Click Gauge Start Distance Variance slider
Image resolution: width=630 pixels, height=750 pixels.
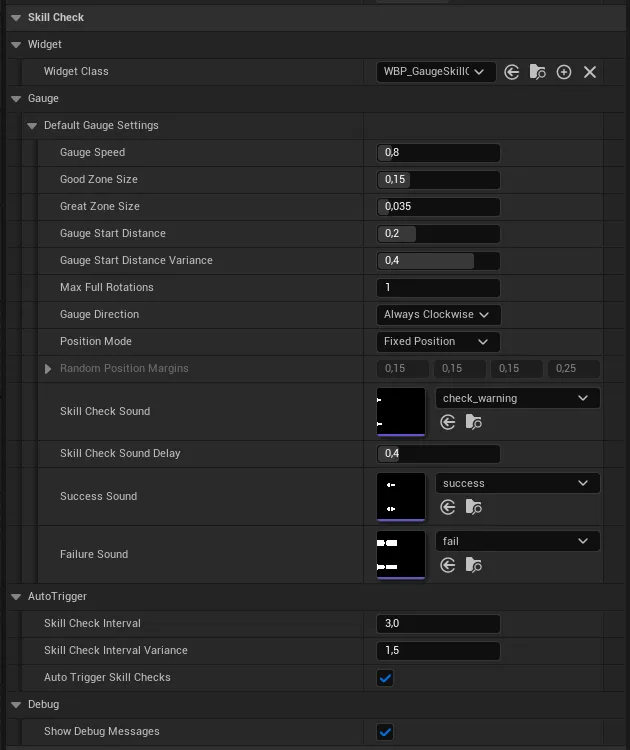point(438,261)
